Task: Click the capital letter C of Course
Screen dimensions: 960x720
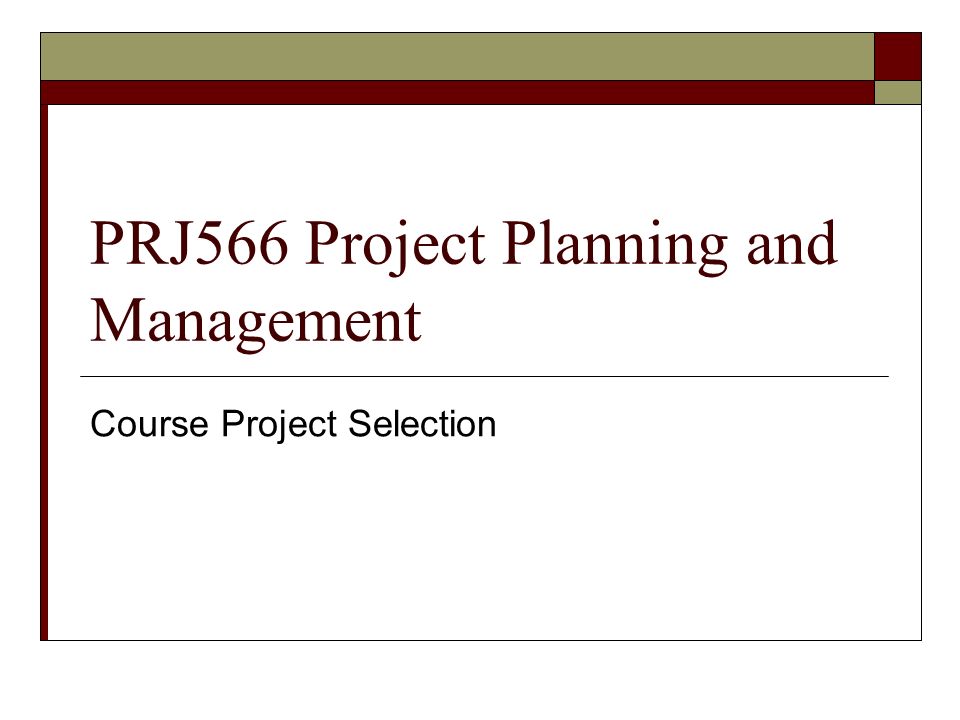Action: click(x=103, y=424)
